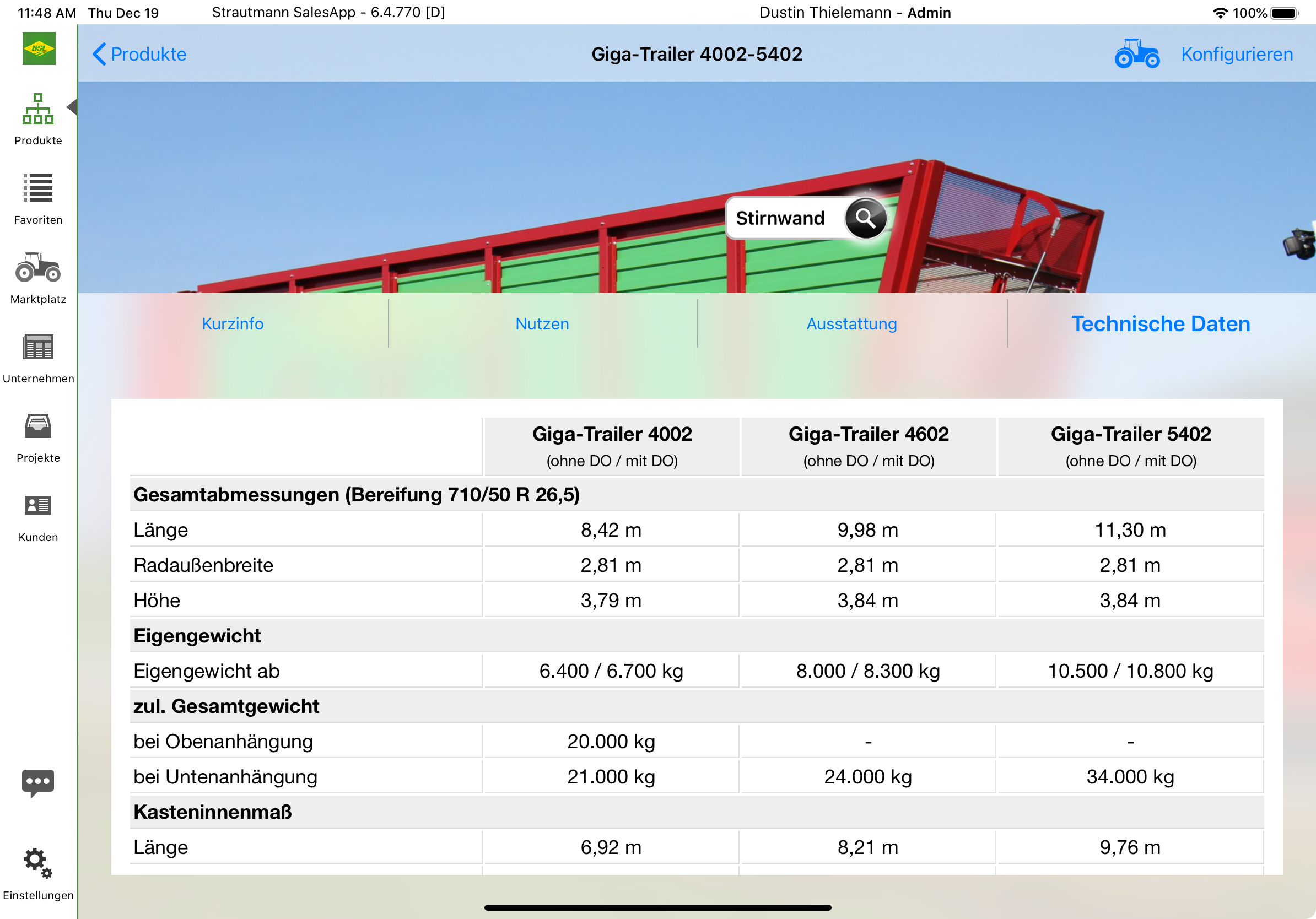Tap the 3,79 m height value

[611, 601]
